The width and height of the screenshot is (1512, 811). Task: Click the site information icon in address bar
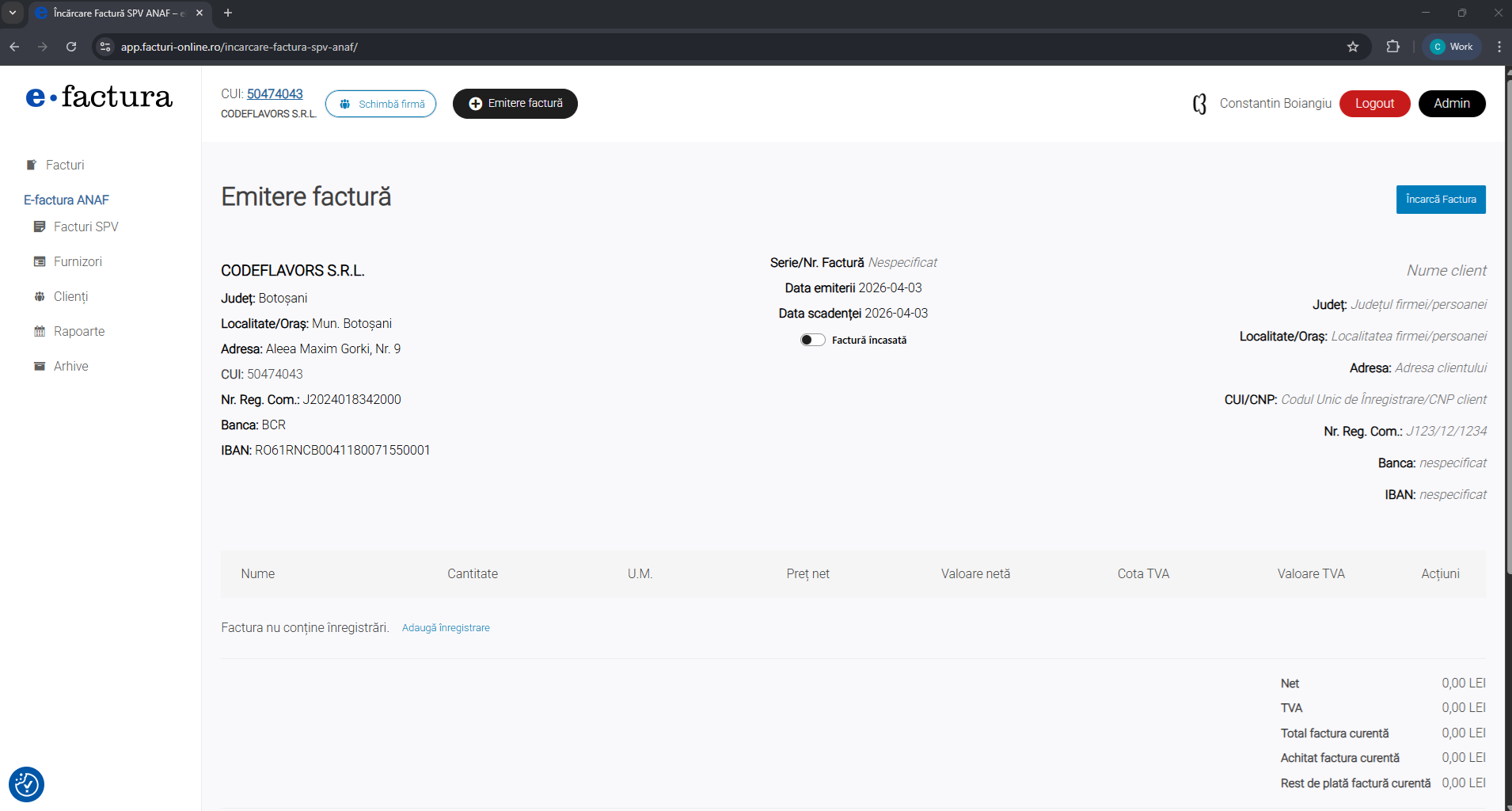[105, 47]
